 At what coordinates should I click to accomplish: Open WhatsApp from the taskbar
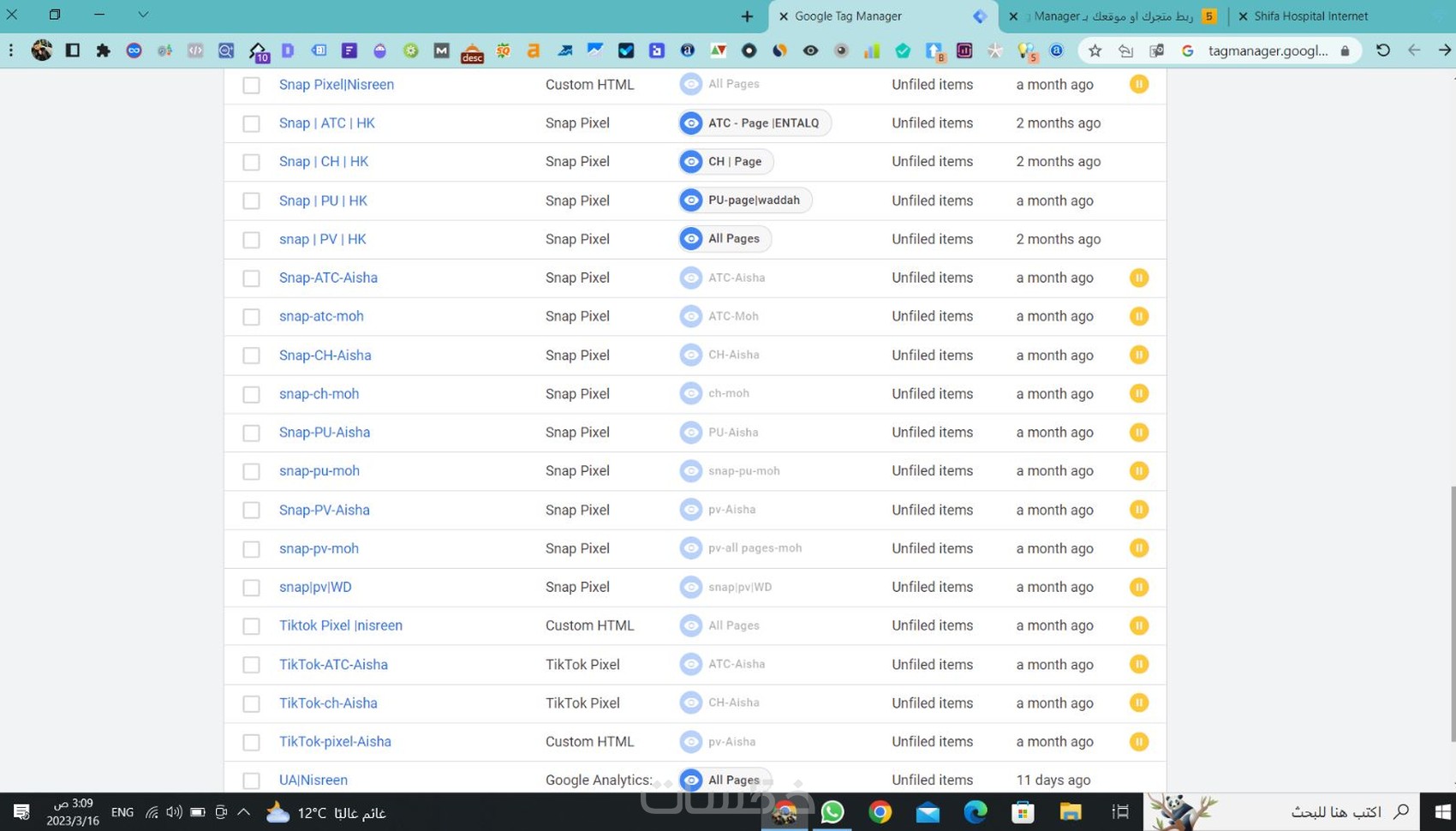[x=832, y=812]
